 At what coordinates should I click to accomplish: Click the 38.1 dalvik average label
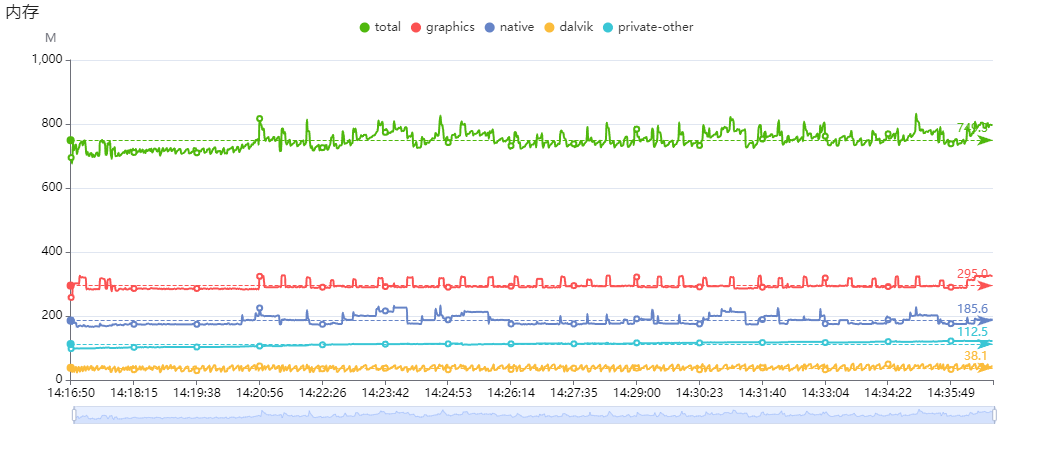pyautogui.click(x=975, y=356)
